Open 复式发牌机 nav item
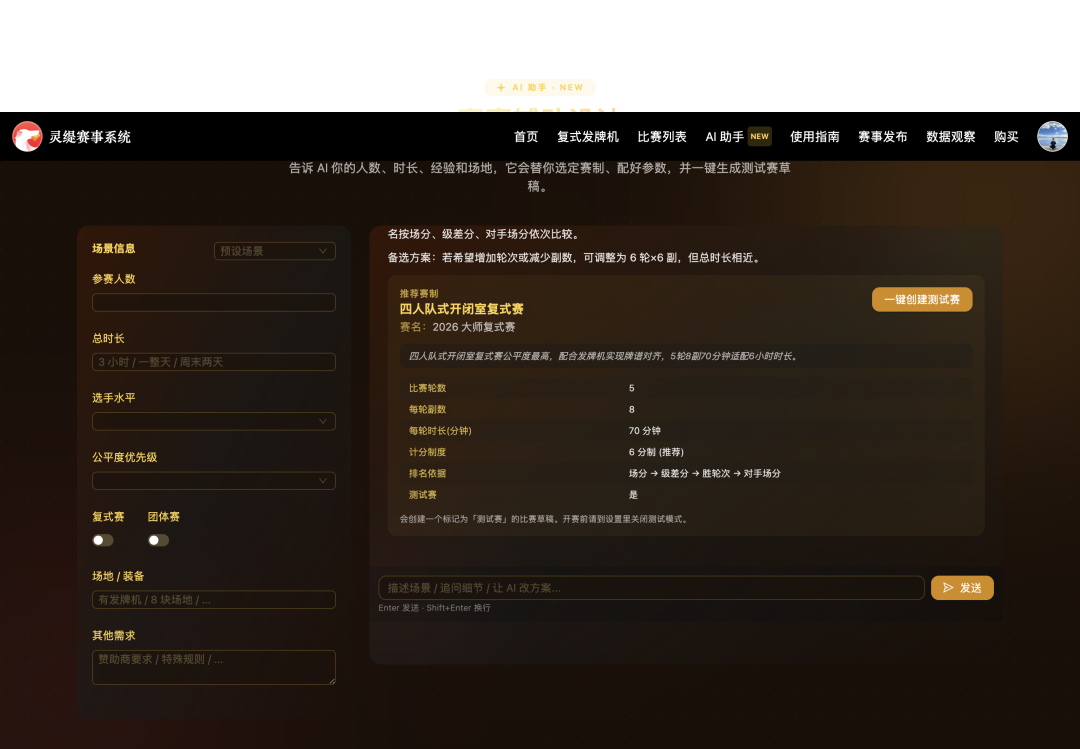This screenshot has width=1080, height=749. [x=588, y=136]
